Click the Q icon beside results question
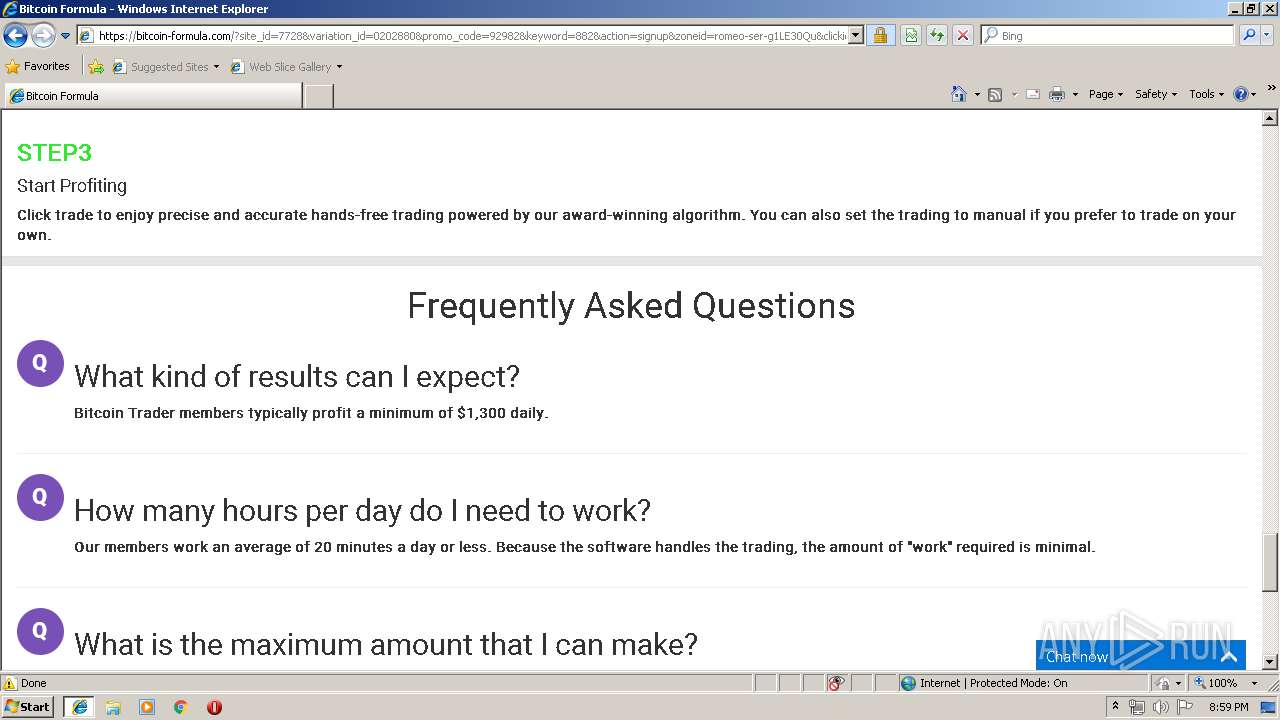1280x720 pixels. 40,363
